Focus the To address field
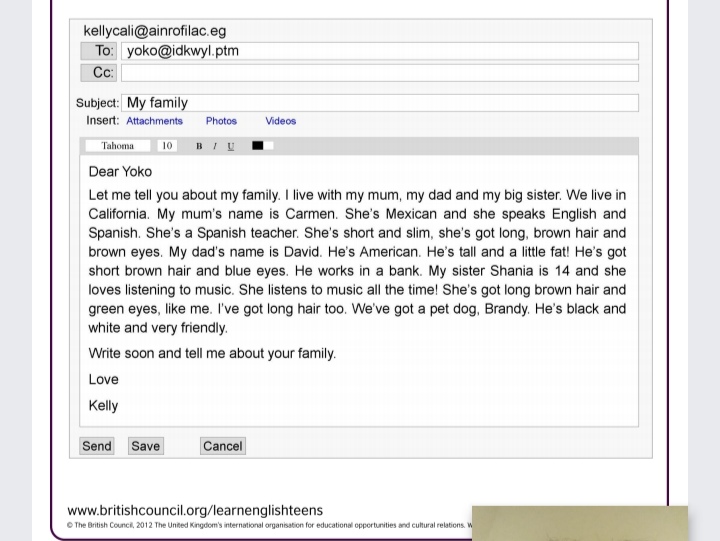The width and height of the screenshot is (720, 541). tap(380, 51)
